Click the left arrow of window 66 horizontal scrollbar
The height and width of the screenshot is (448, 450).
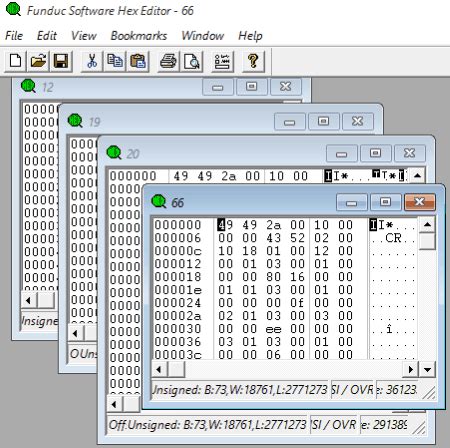pyautogui.click(x=159, y=369)
